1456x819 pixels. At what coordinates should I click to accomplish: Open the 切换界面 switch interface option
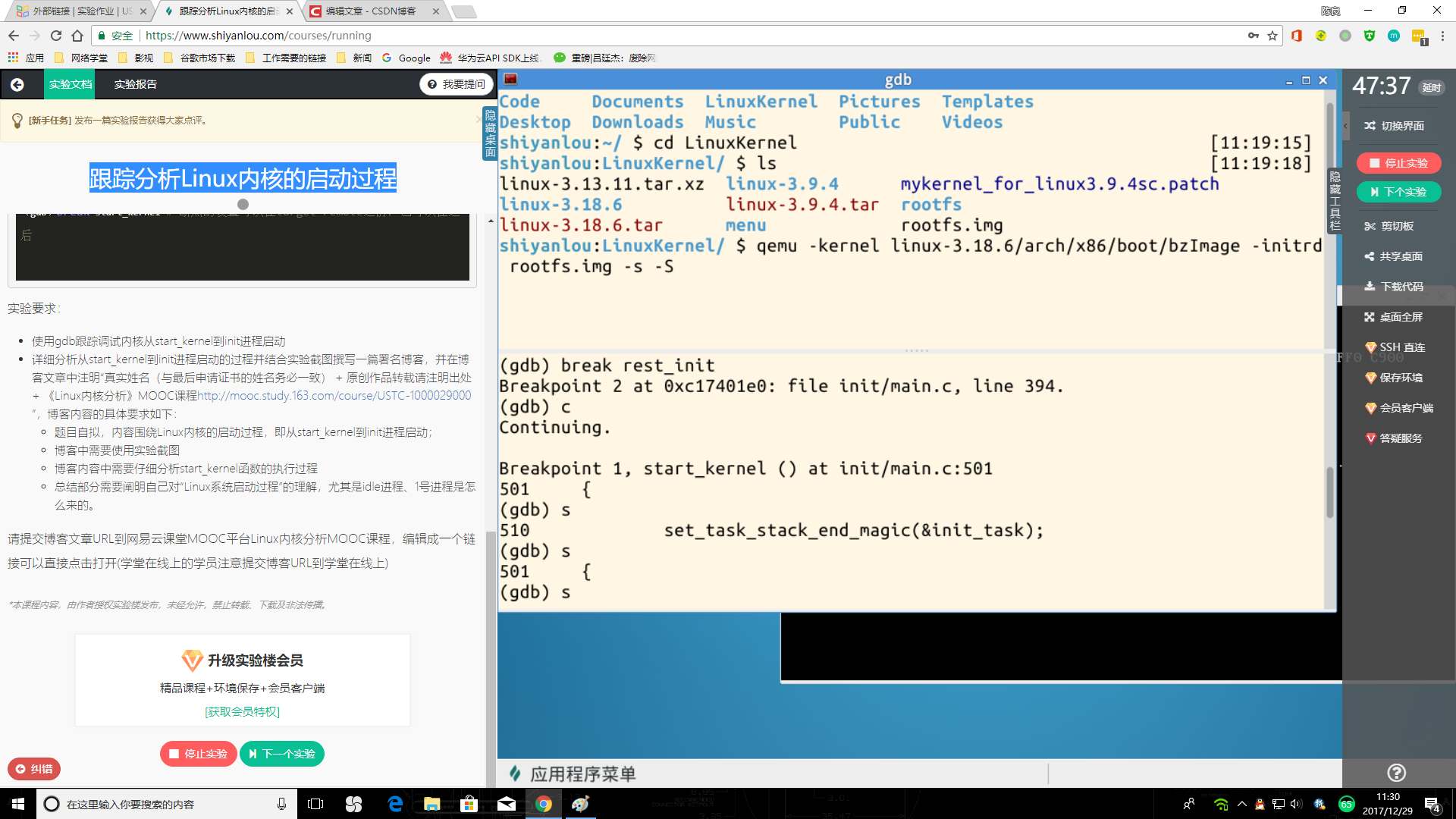(x=1394, y=126)
